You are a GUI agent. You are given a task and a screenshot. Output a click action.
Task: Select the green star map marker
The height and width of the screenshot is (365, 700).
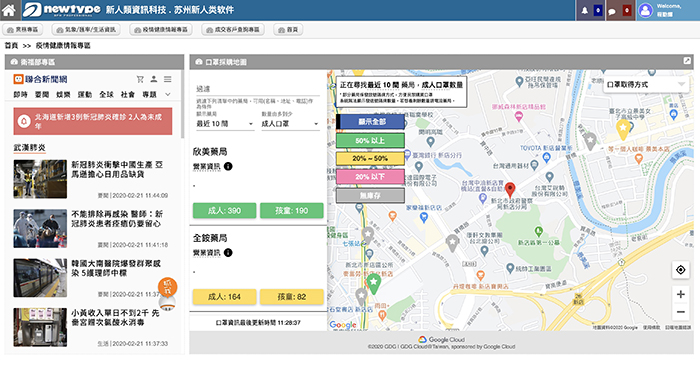pos(374,283)
